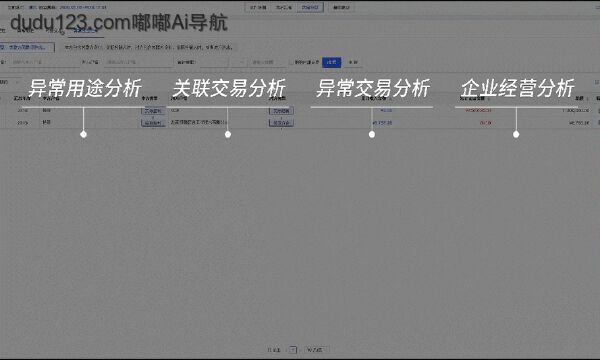Toggle the checkbox before the blue query button
This screenshot has height=360, width=600.
pyautogui.click(x=292, y=62)
